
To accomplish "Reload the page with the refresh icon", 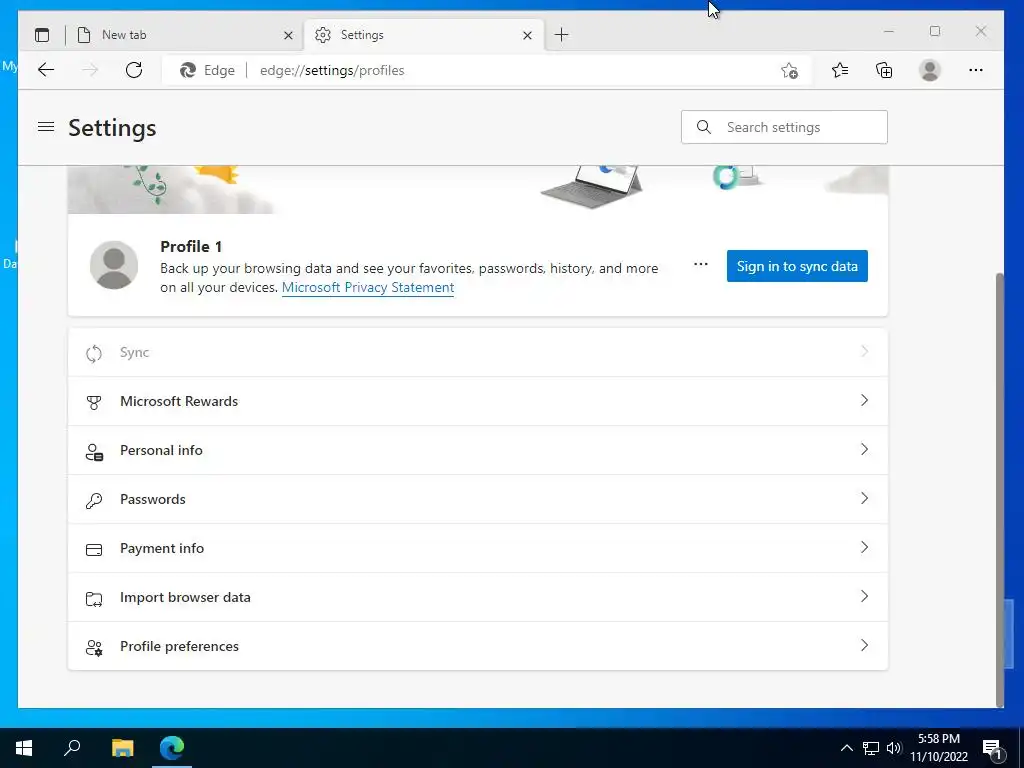I will 134,70.
